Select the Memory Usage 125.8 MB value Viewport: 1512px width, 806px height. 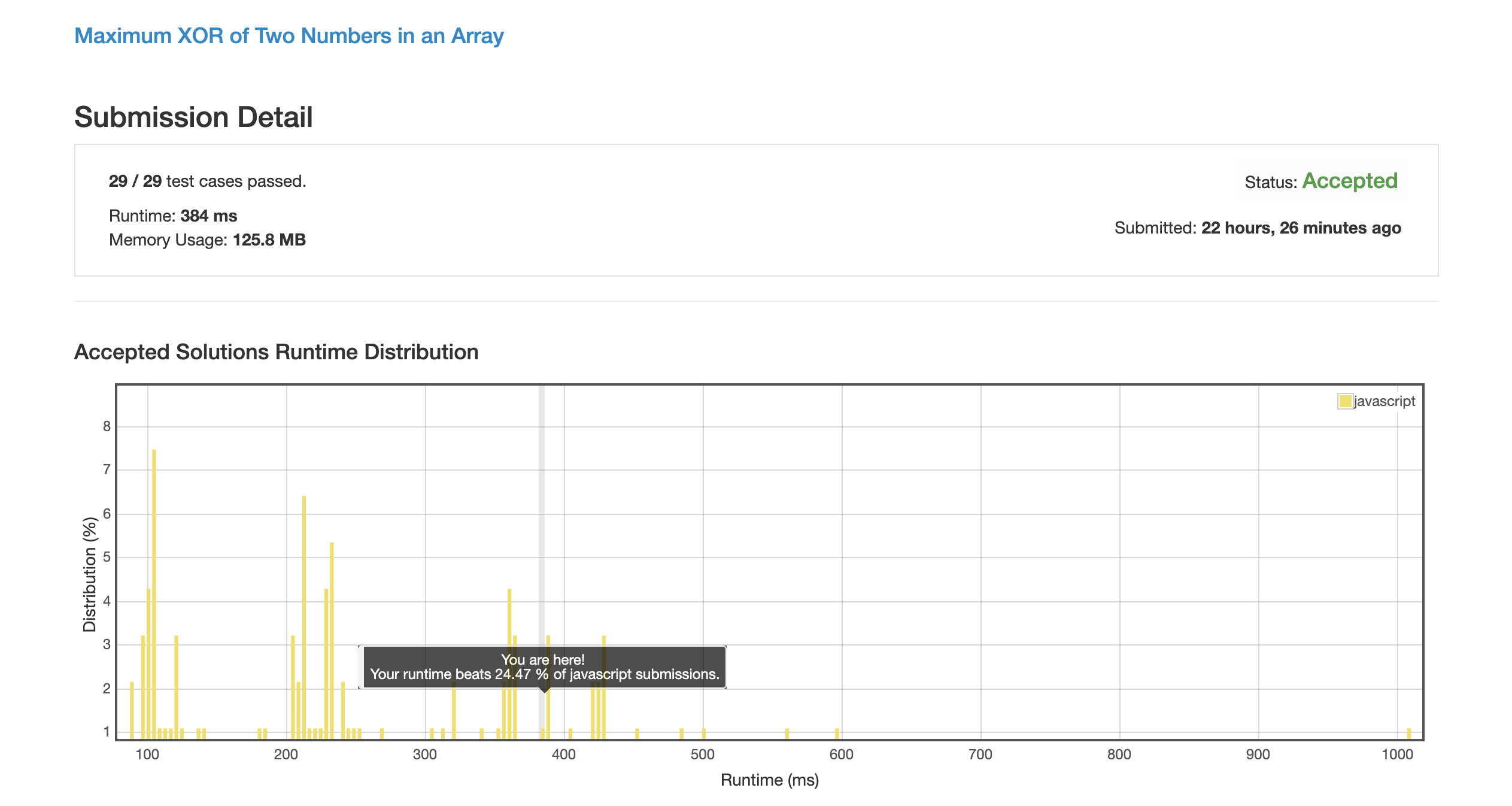pyautogui.click(x=269, y=240)
